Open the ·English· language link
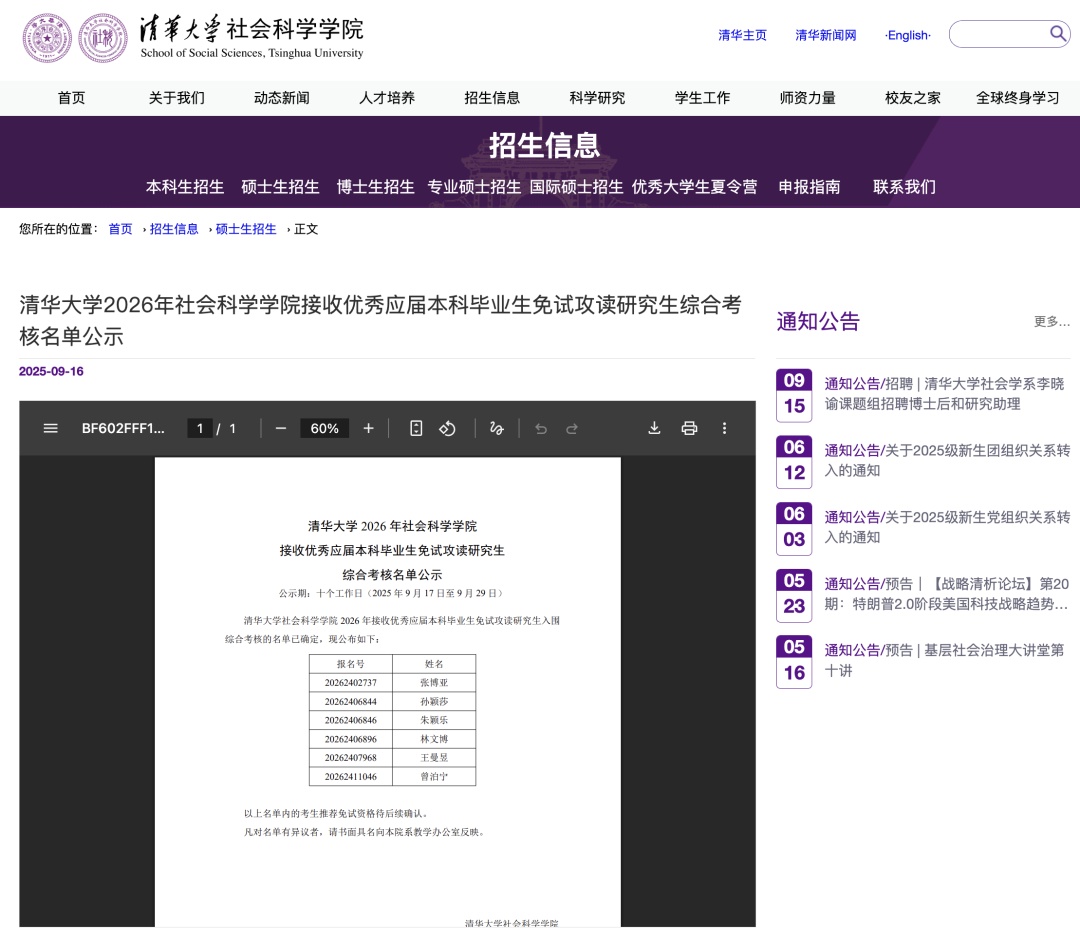This screenshot has width=1080, height=943. tap(906, 35)
